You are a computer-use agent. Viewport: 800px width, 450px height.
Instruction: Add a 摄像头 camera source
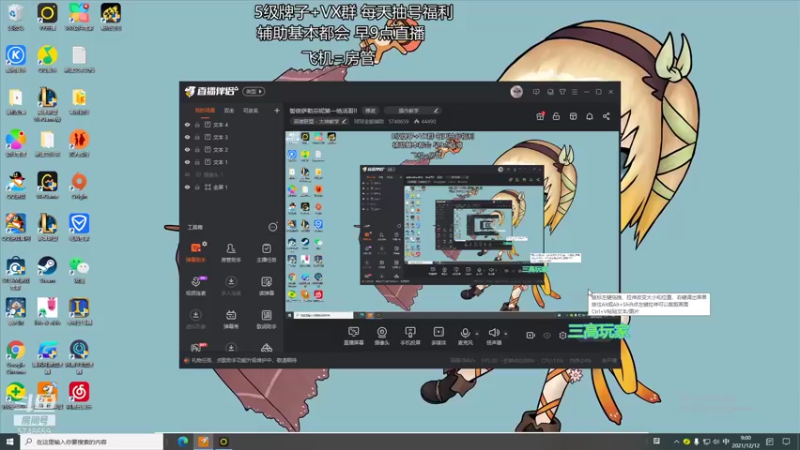point(382,336)
